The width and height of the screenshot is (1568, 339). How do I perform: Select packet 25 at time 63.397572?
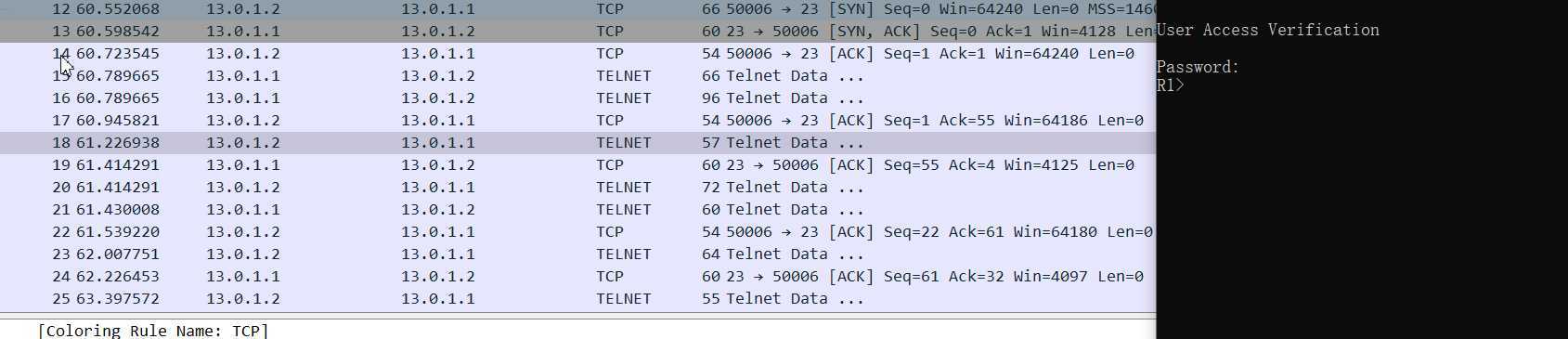[x=577, y=298]
